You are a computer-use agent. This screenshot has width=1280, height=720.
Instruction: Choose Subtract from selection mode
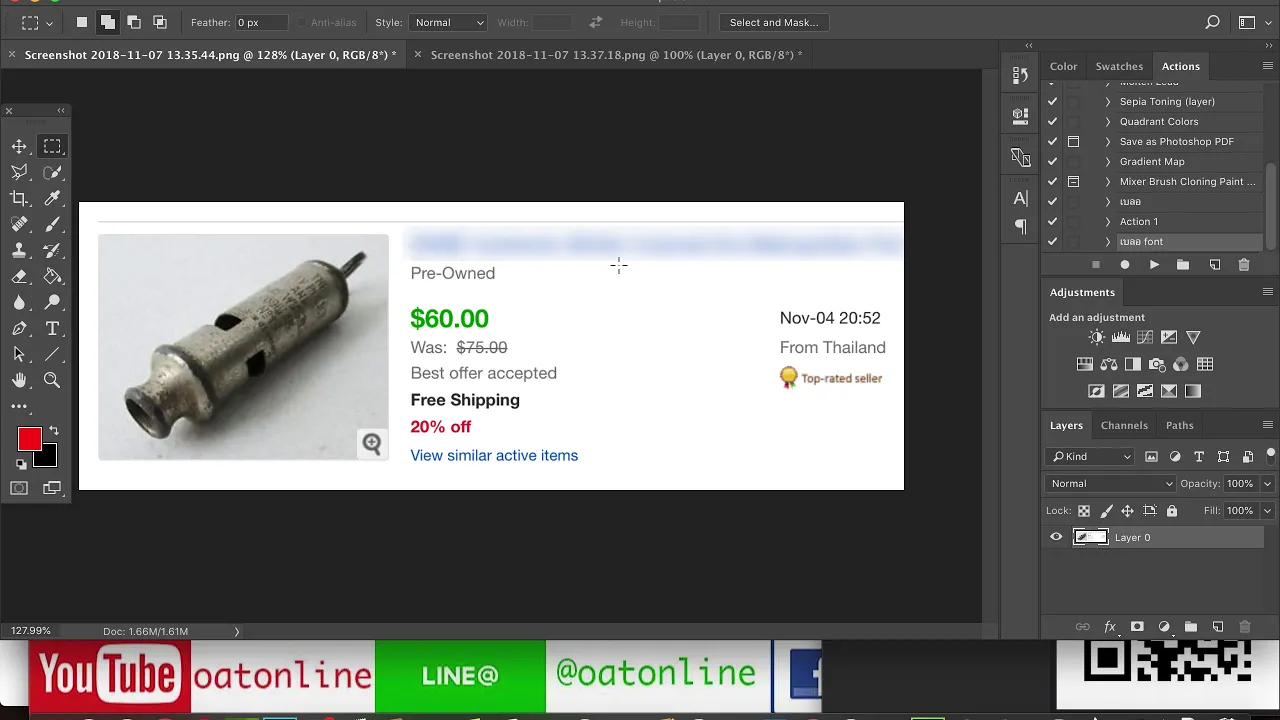(134, 22)
